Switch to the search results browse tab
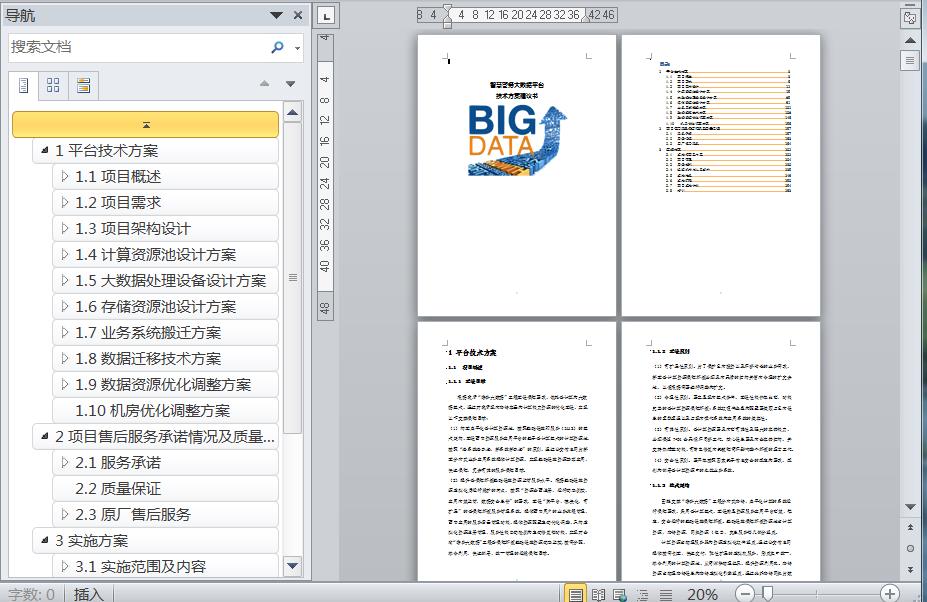This screenshot has width=927, height=602. (83, 86)
